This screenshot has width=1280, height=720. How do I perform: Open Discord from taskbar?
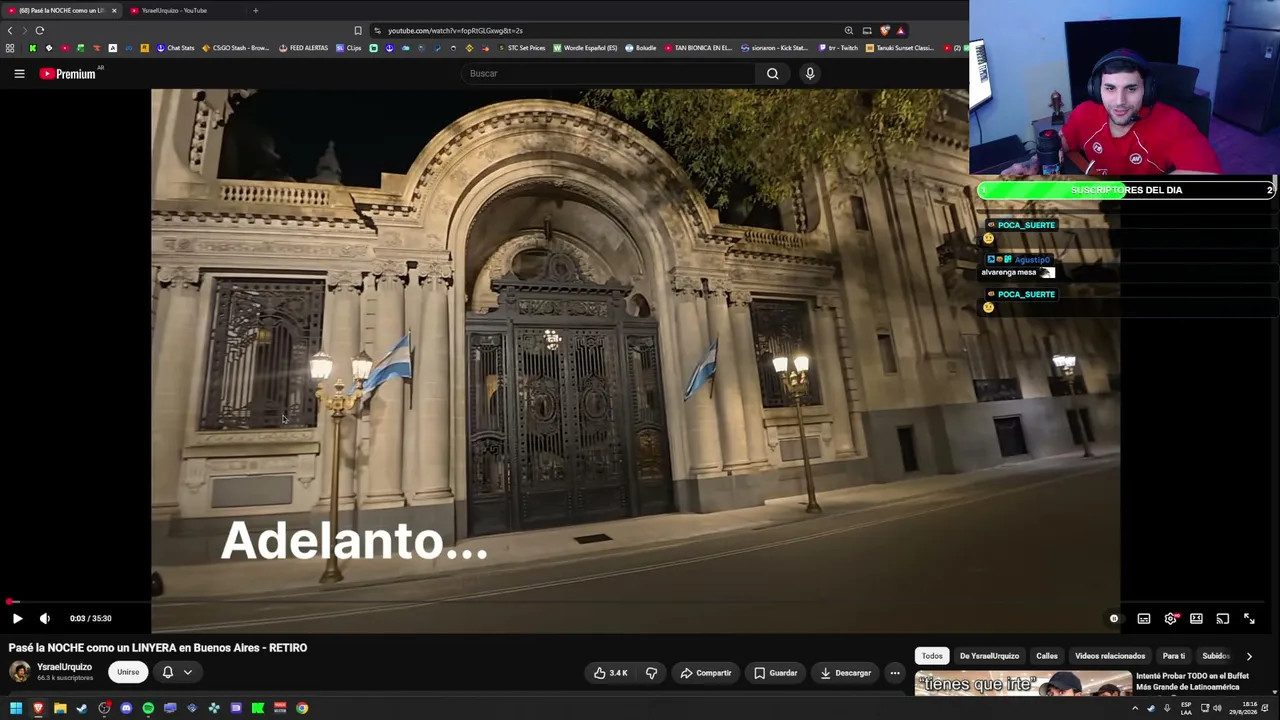click(126, 708)
